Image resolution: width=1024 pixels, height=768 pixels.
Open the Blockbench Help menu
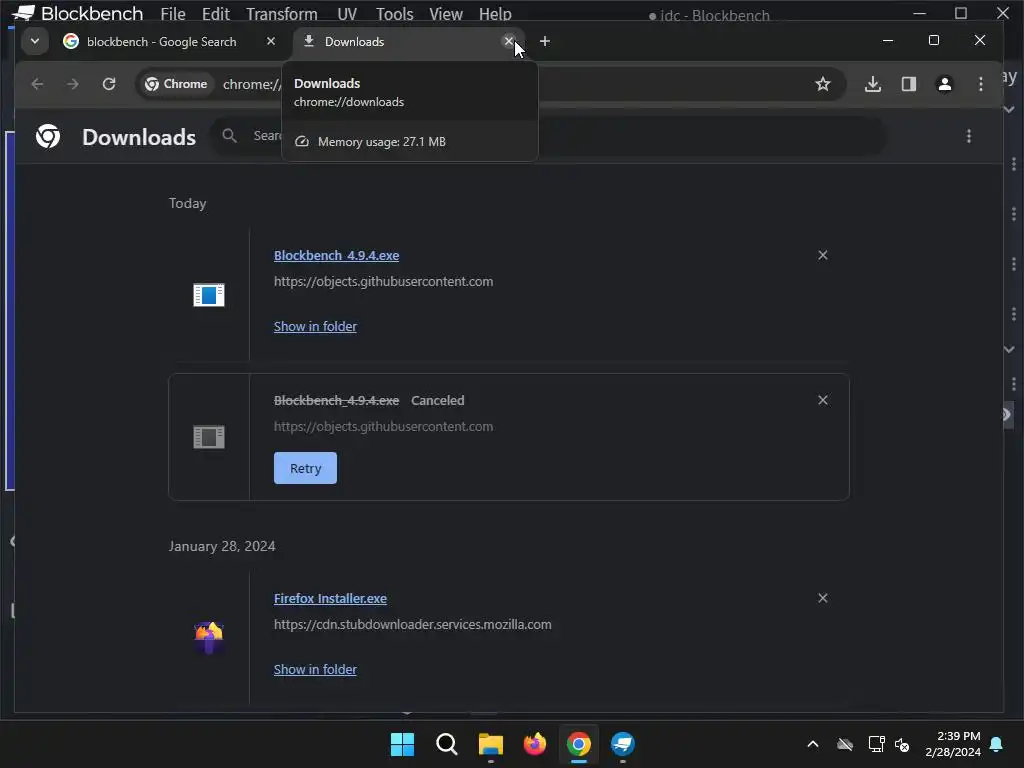point(495,14)
